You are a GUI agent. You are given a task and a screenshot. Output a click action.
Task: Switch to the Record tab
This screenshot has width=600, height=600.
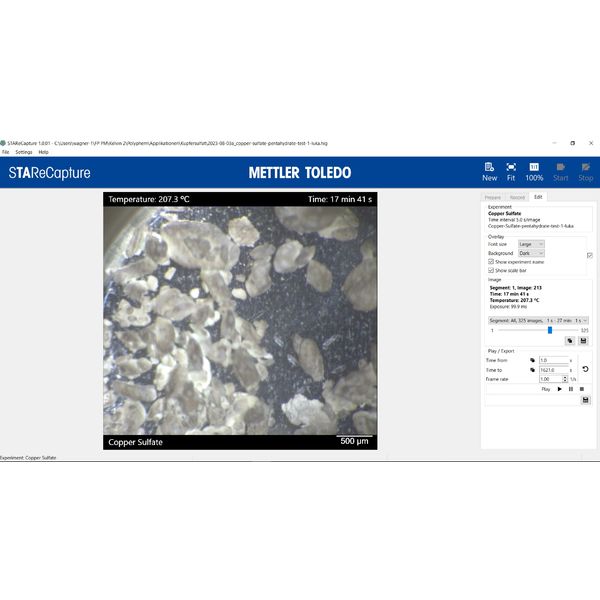[x=517, y=197]
